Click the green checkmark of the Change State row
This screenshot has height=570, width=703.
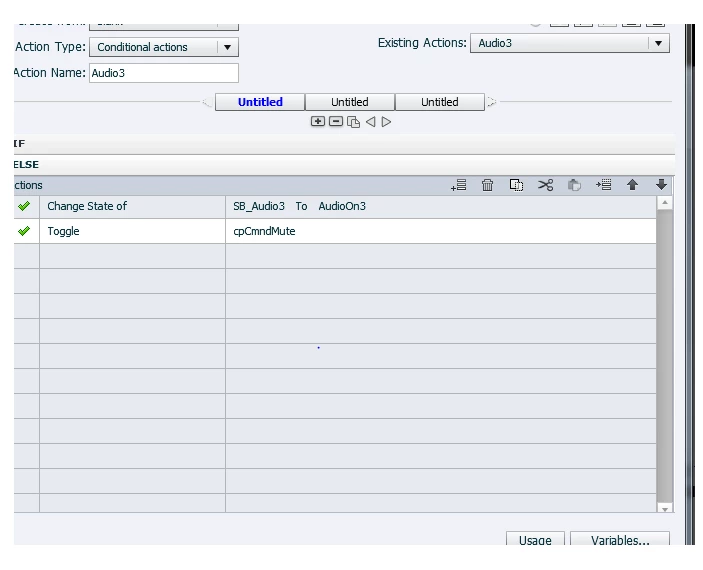(24, 206)
